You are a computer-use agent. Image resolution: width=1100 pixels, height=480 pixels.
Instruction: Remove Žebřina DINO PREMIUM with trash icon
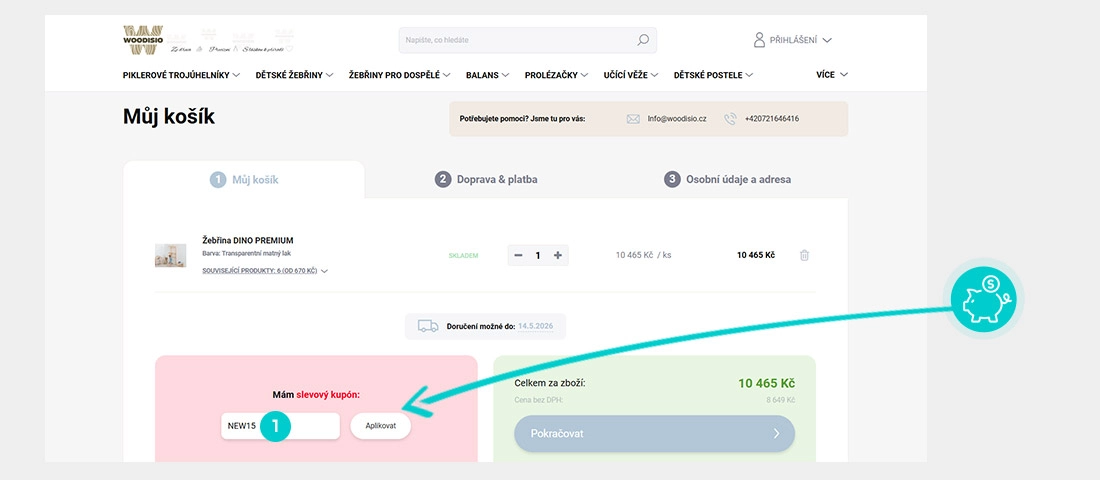[x=805, y=255]
